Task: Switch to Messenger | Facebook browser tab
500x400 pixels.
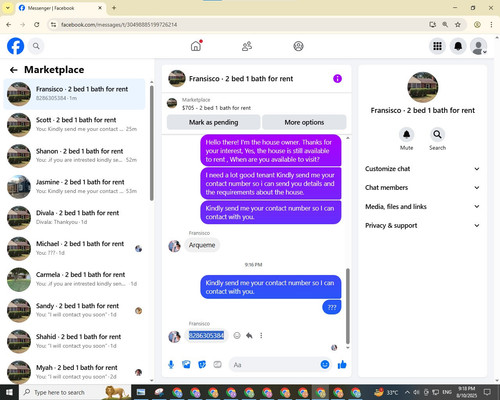Action: coord(60,8)
